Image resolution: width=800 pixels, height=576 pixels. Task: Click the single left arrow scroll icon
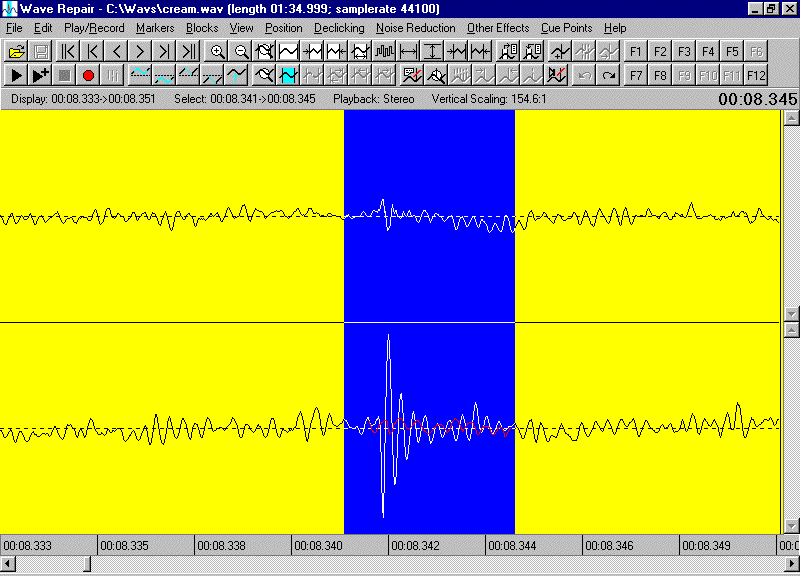pos(117,51)
